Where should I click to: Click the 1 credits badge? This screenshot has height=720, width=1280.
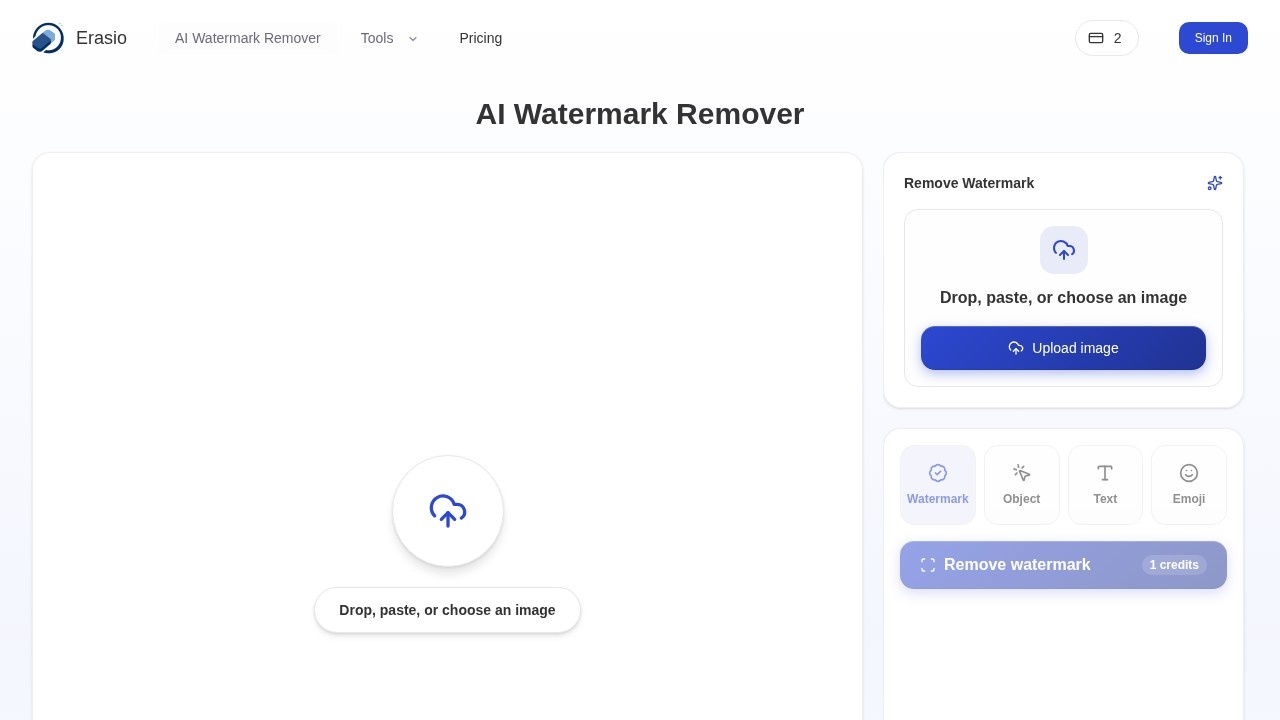tap(1174, 565)
